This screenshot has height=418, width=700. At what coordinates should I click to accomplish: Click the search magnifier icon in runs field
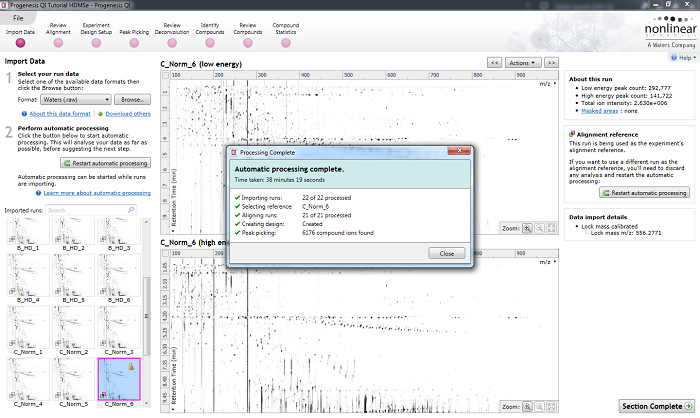[131, 210]
